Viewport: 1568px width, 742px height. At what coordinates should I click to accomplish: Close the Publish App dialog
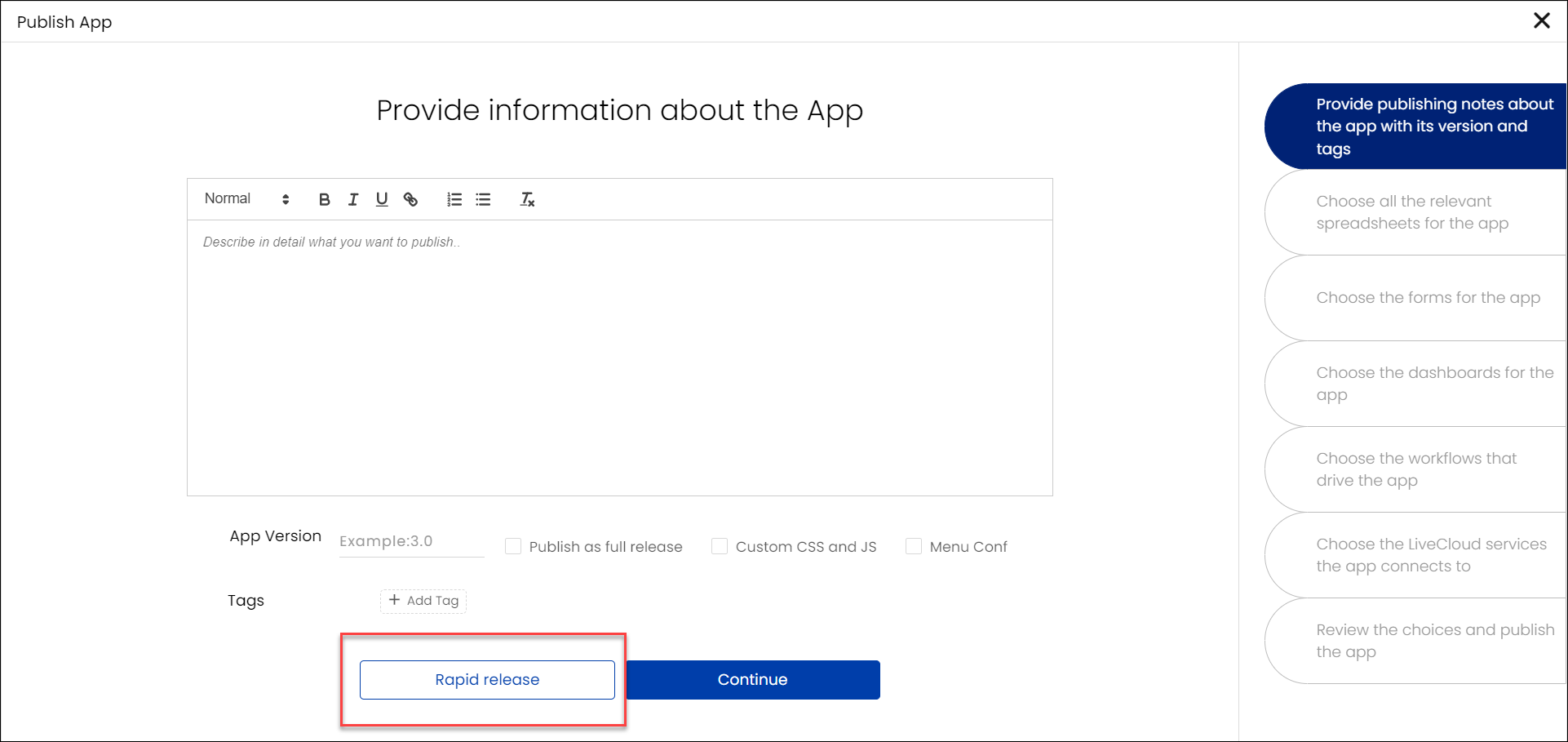coord(1541,20)
